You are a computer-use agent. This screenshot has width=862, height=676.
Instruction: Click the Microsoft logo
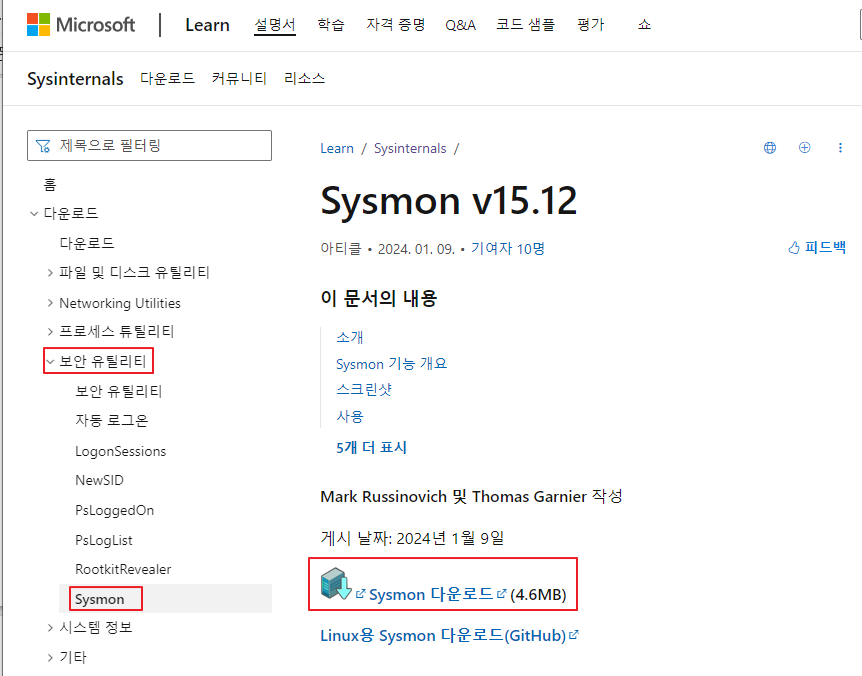[81, 25]
